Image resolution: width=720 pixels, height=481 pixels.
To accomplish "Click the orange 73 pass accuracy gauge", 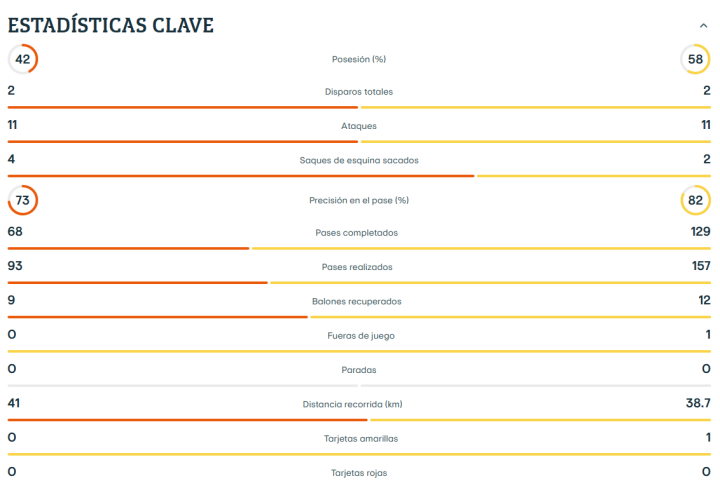I will [23, 200].
